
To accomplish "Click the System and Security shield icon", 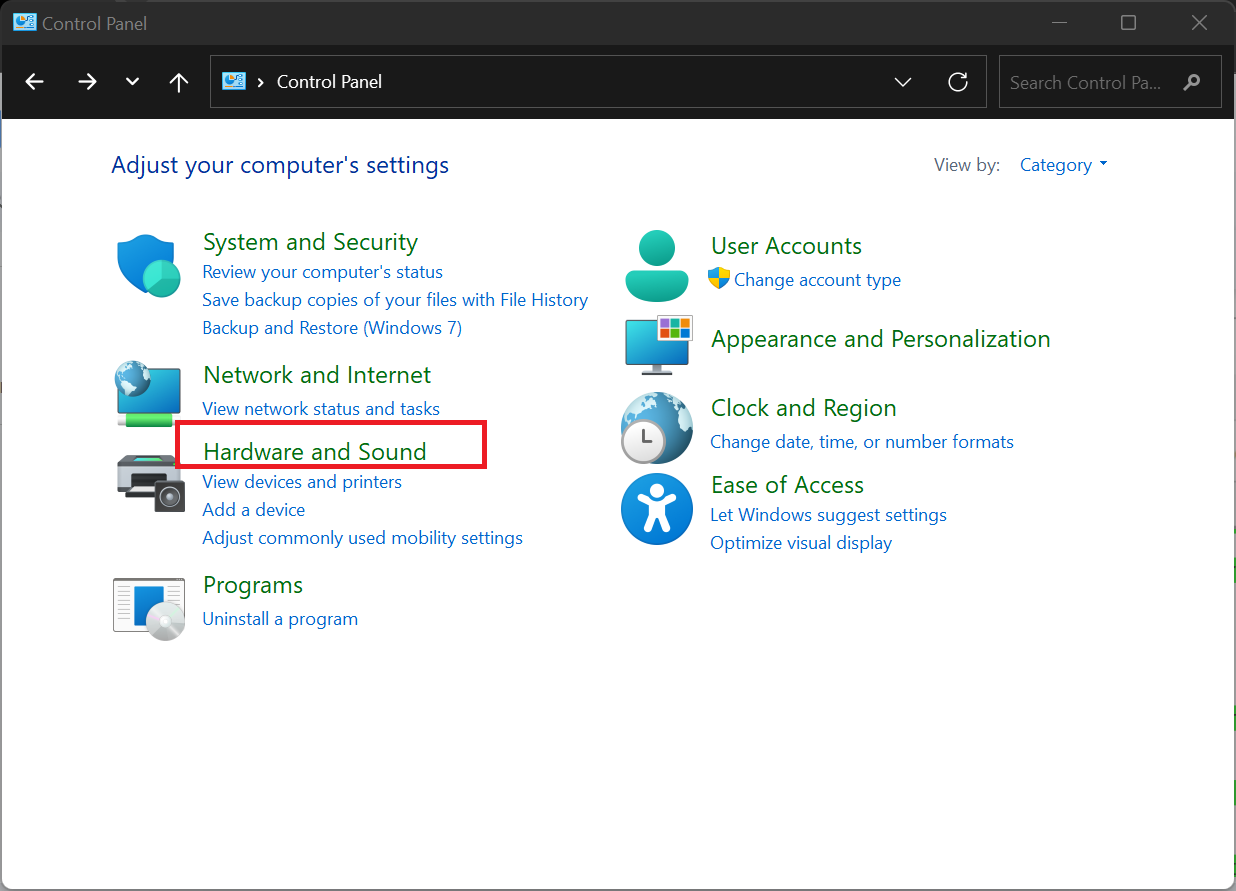I will (148, 266).
